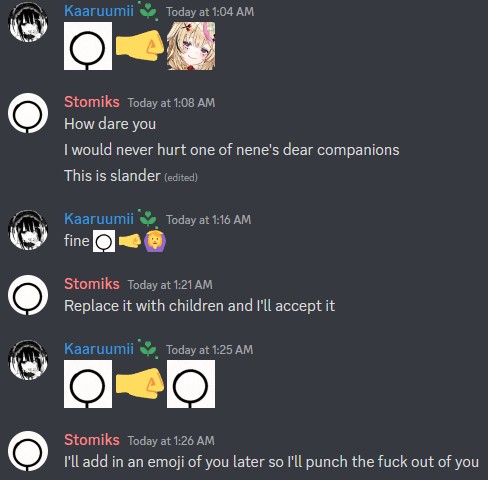Click the plant badge beside Kaaruumii at 1:25 AM

click(x=148, y=349)
